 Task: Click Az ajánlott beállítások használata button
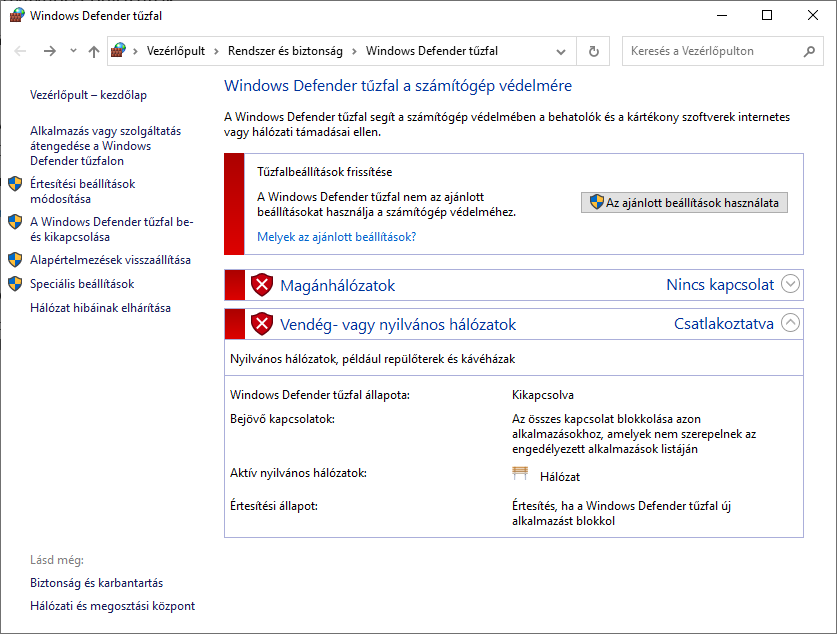[x=684, y=203]
